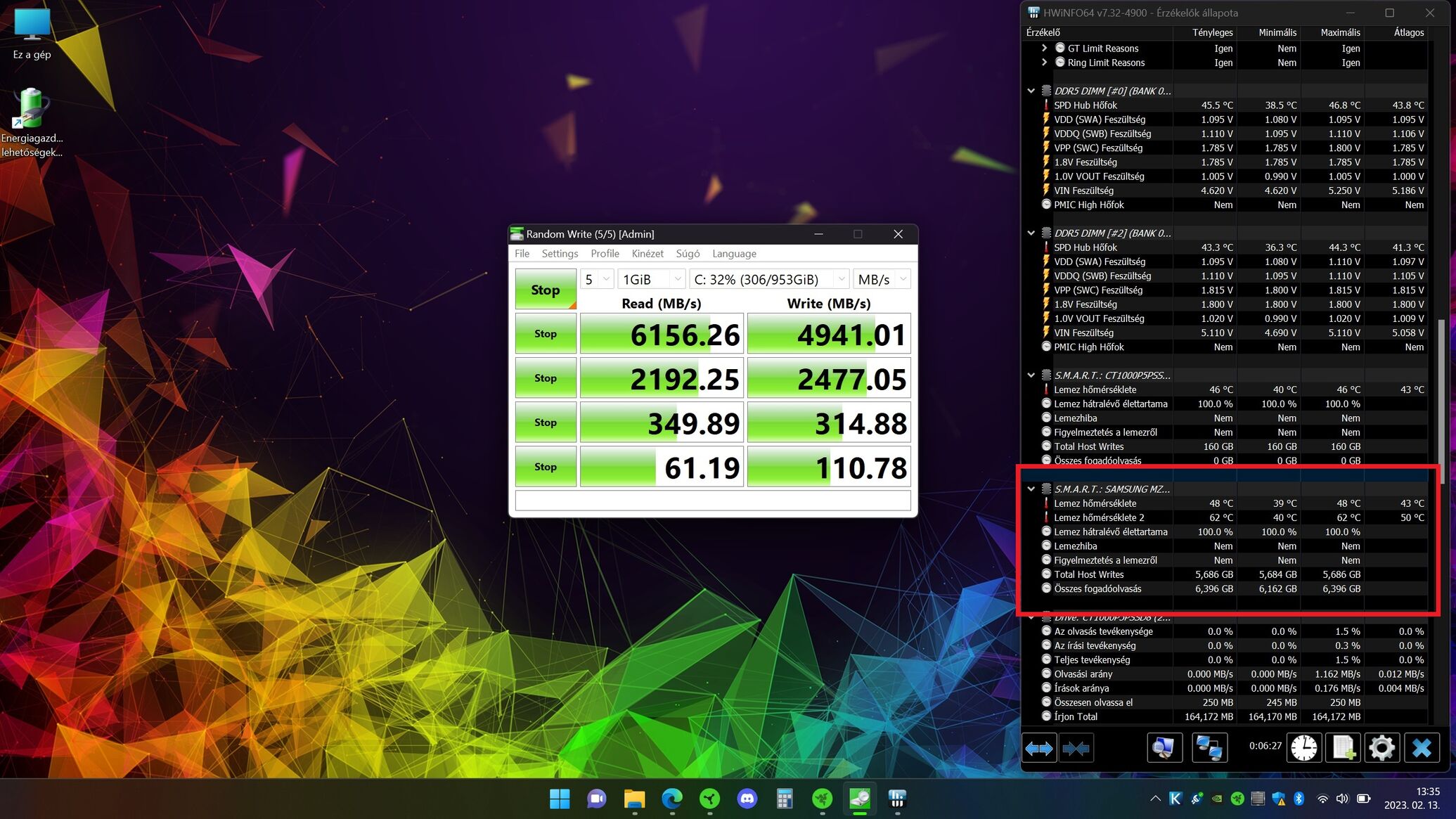Viewport: 1456px width, 819px height.
Task: Click the blue X close sensors icon
Action: [x=1422, y=748]
